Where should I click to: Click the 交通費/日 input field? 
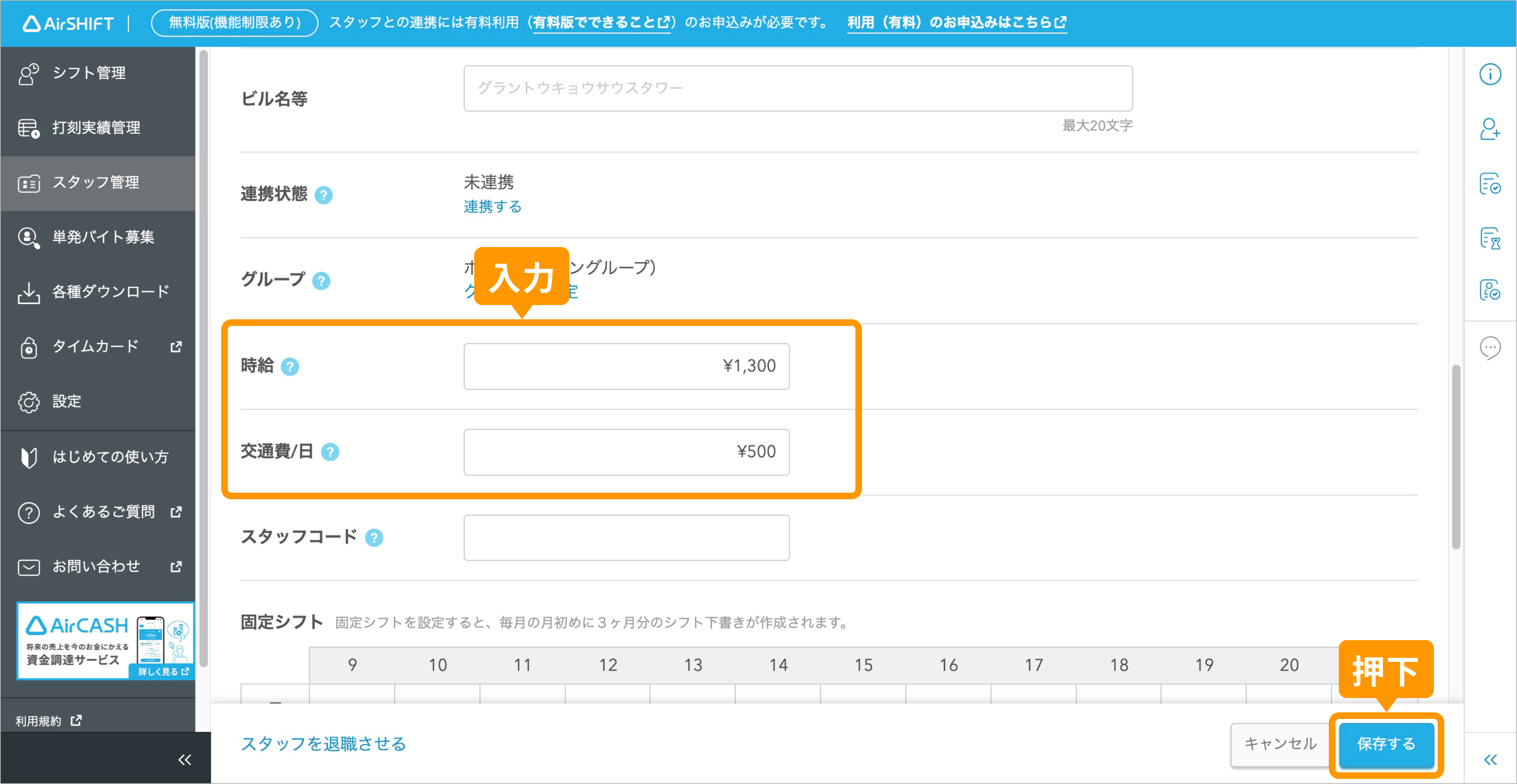coord(627,452)
